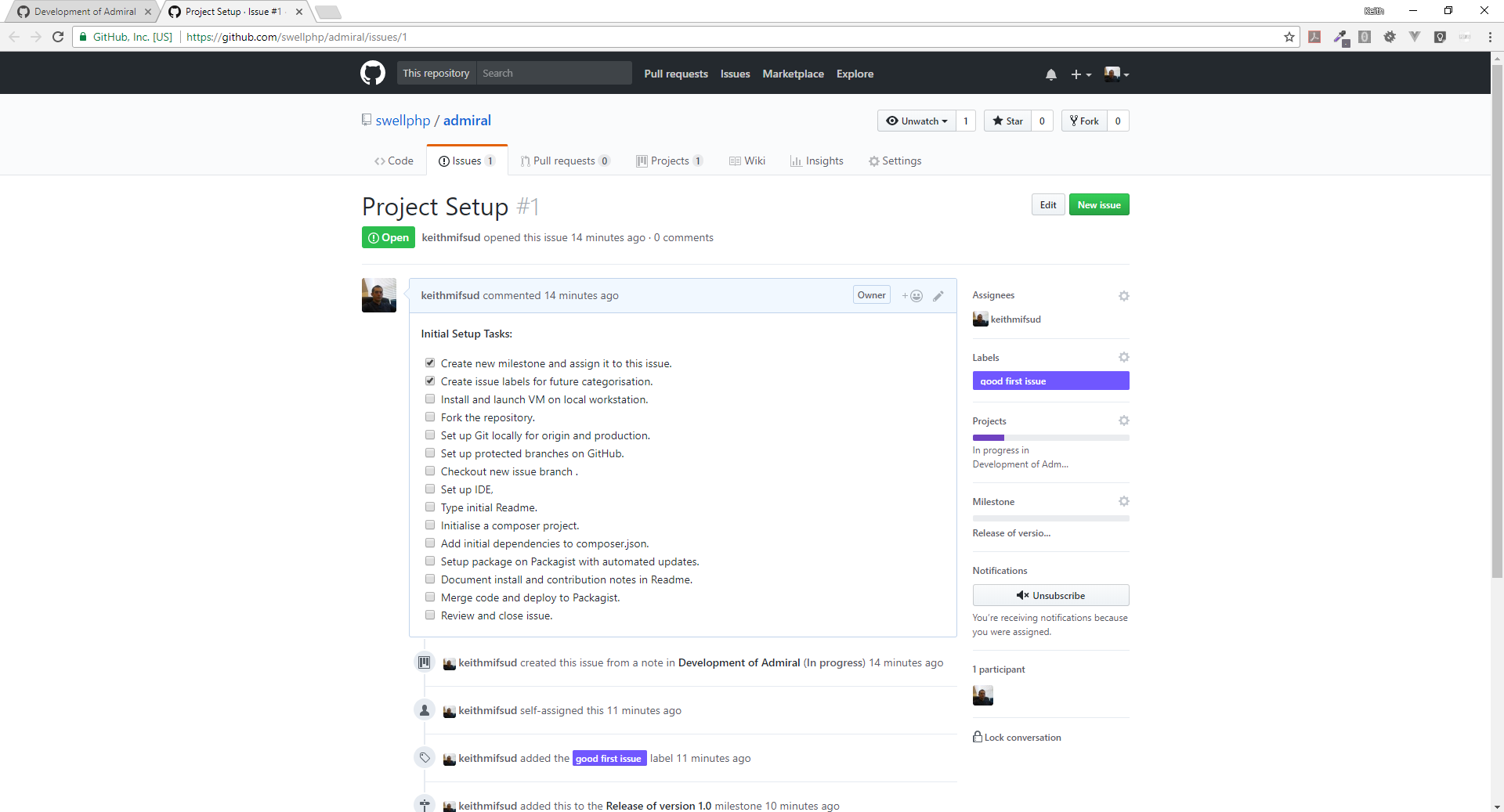
Task: Check the 'Review and close issue' task
Action: tap(430, 615)
